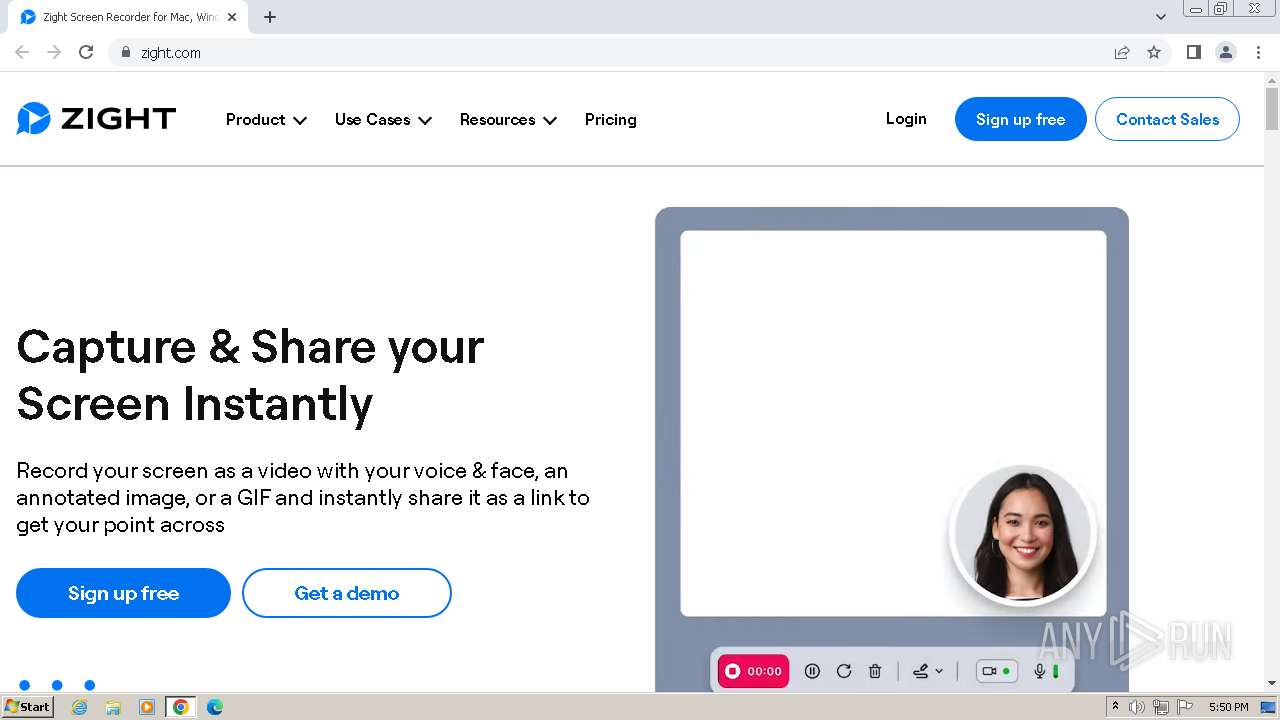Reload the zight.com page
1280x720 pixels.
86,52
